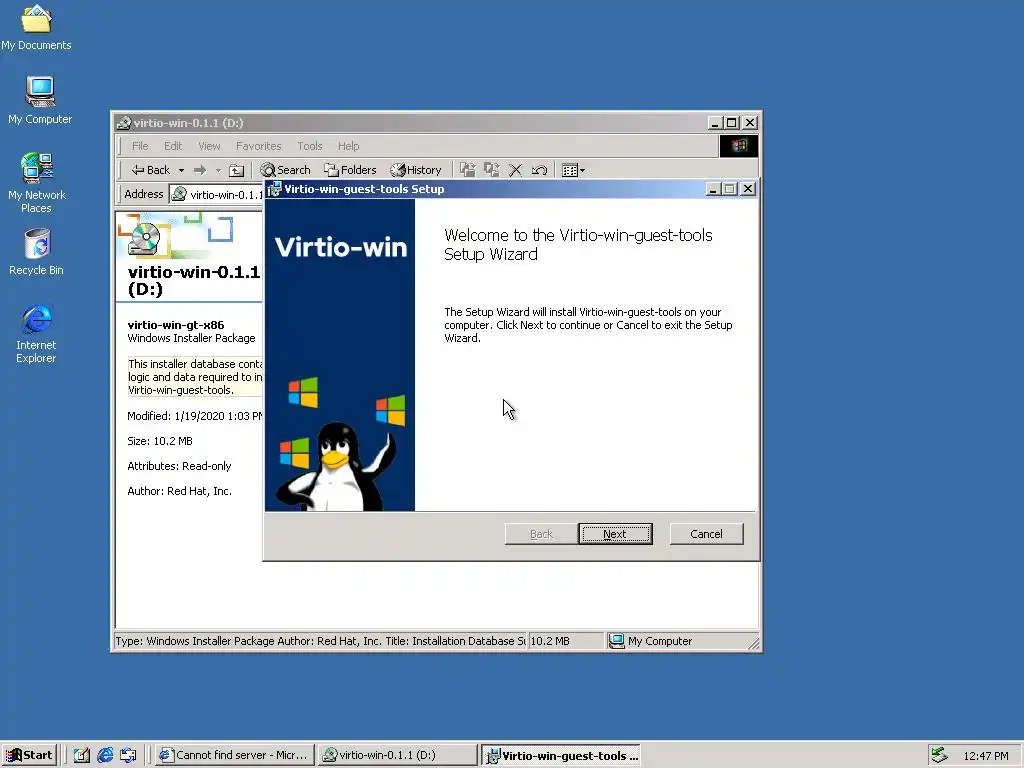Select the My Documents desktop icon
Viewport: 1024px width, 768px height.
tap(36, 28)
